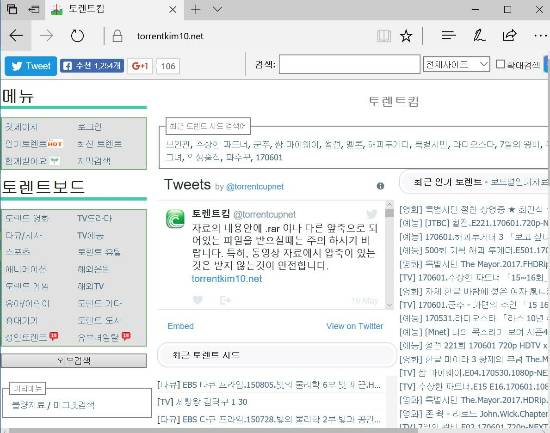
Task: Open [TV] seed entry ending 1 30
Action: pyautogui.click(x=202, y=402)
